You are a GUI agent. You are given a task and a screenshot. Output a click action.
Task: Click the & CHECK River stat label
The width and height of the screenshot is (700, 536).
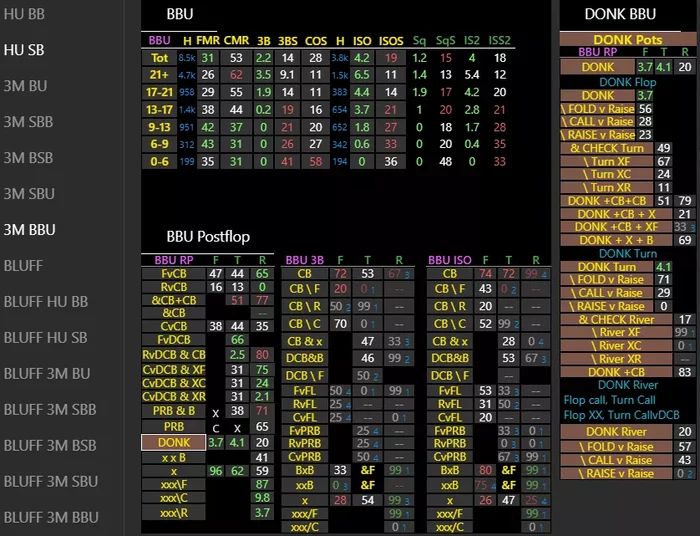click(616, 320)
